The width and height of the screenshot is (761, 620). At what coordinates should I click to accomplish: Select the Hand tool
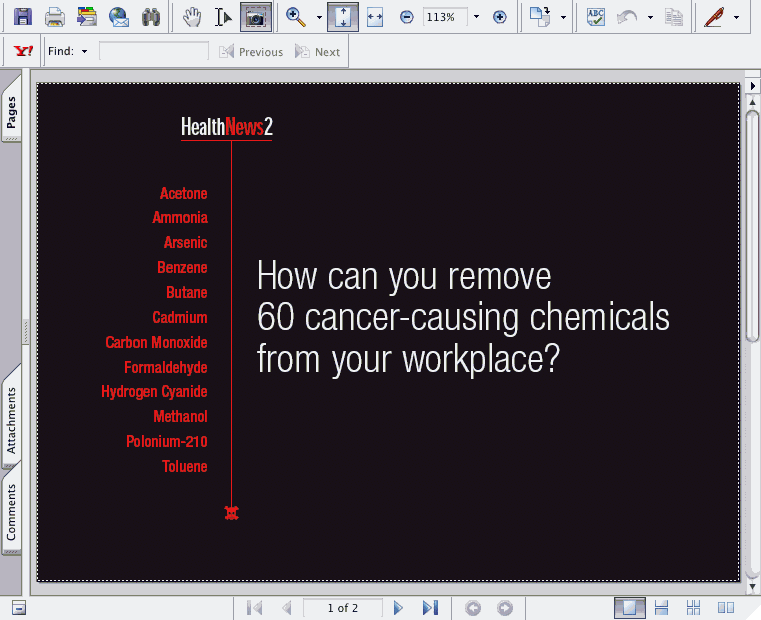tap(192, 17)
